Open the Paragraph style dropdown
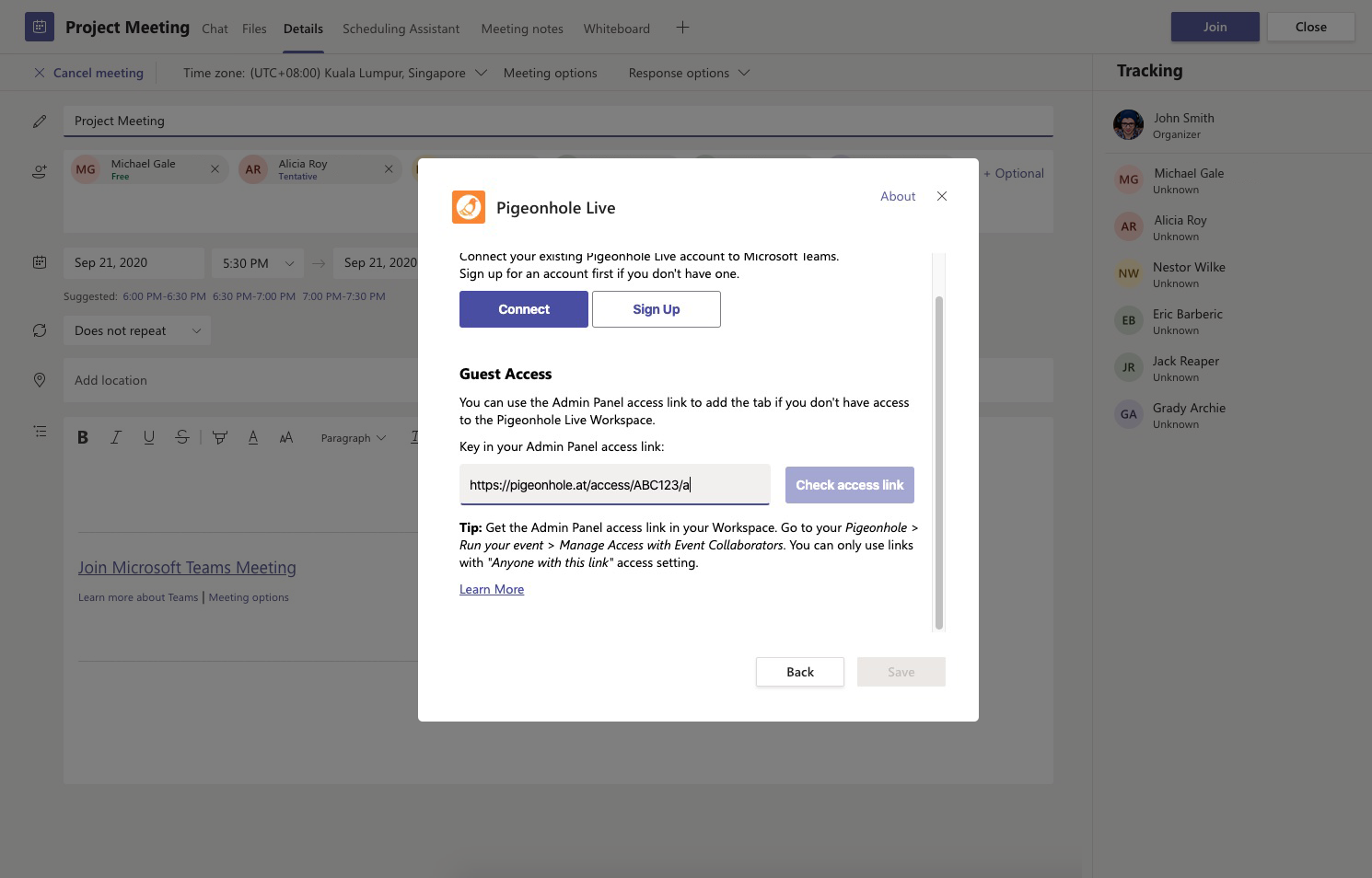This screenshot has width=1372, height=878. pos(354,438)
